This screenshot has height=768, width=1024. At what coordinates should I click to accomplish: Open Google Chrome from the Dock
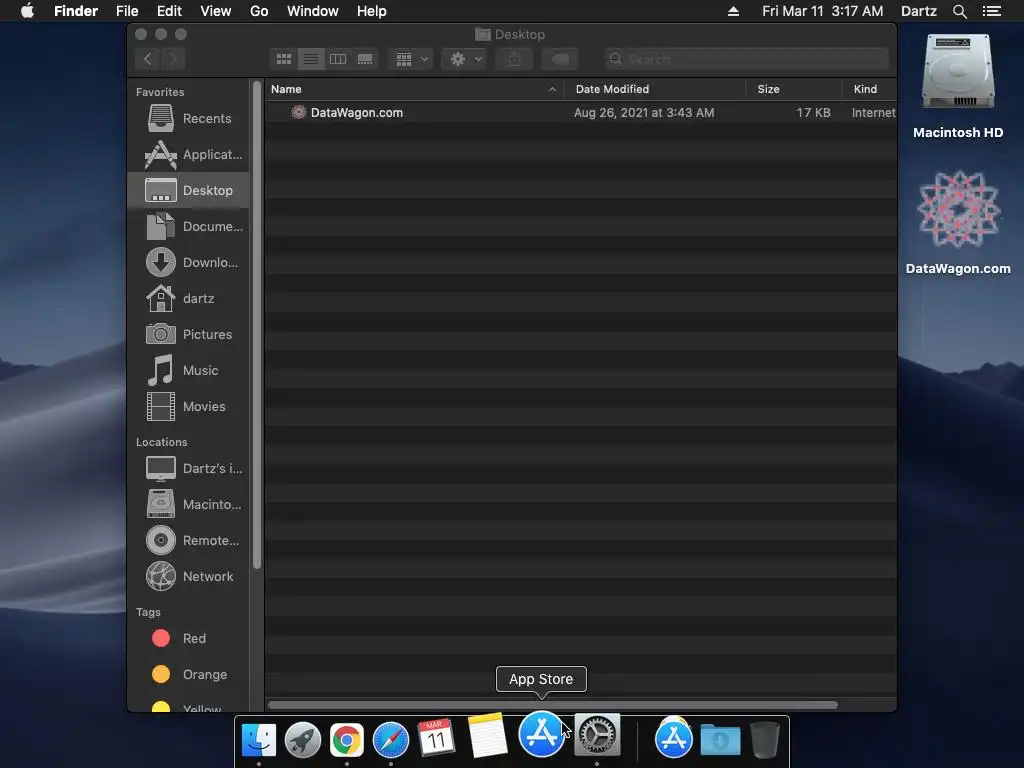[x=347, y=740]
